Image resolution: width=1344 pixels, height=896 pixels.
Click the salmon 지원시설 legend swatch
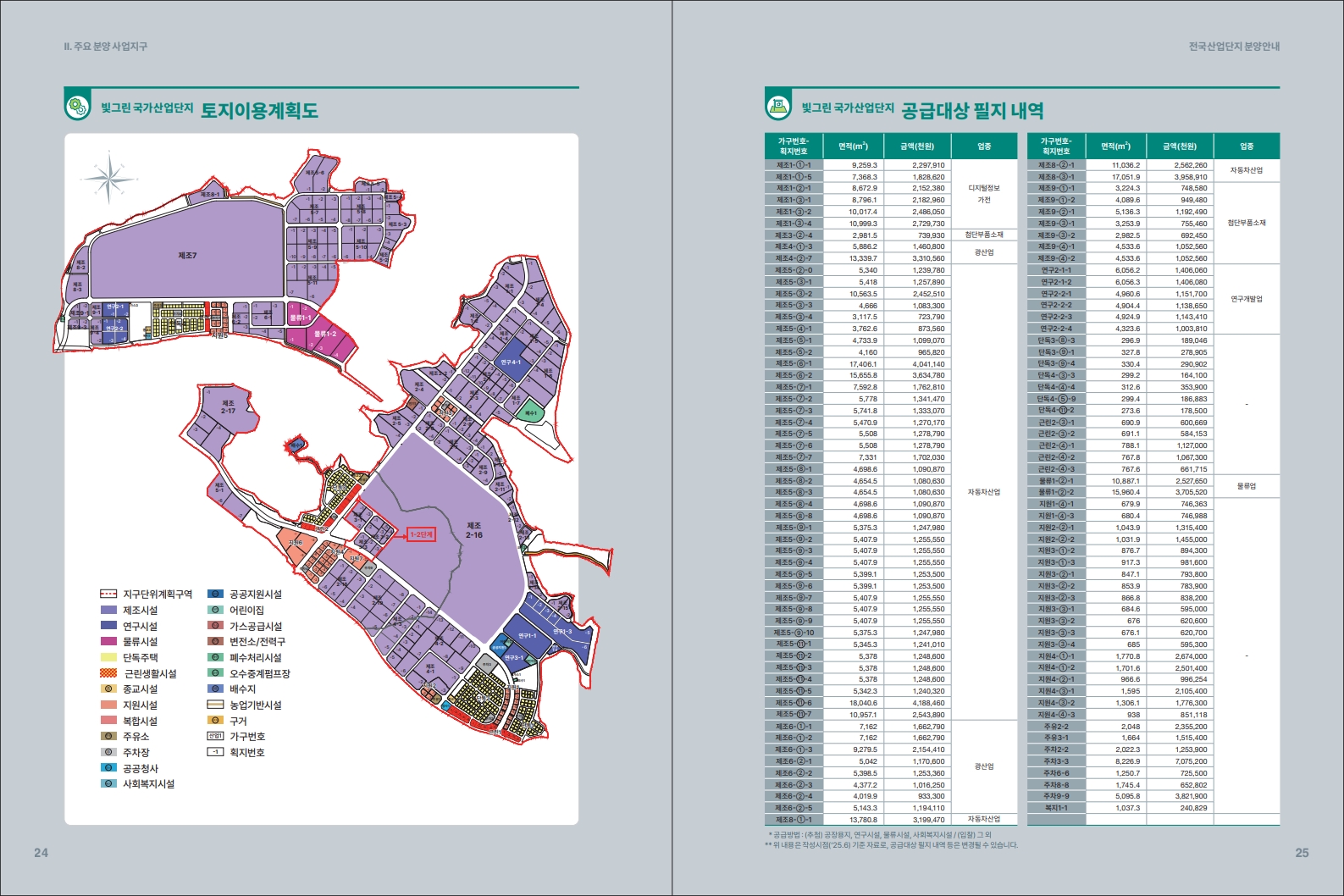click(108, 705)
